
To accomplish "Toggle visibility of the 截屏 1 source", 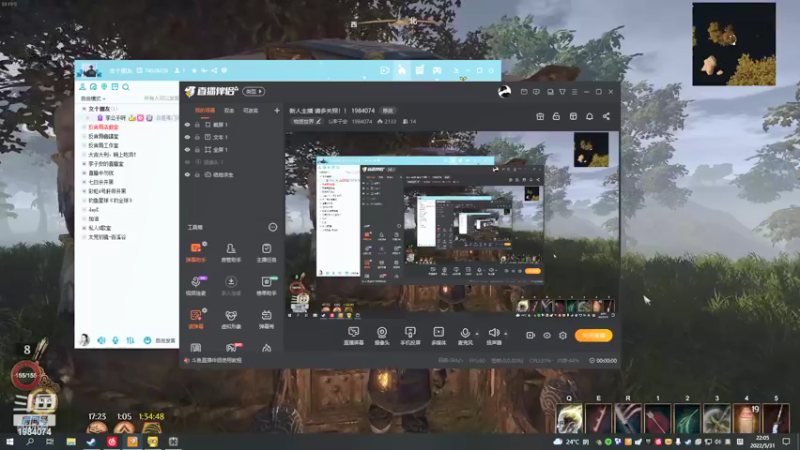I will [187, 124].
